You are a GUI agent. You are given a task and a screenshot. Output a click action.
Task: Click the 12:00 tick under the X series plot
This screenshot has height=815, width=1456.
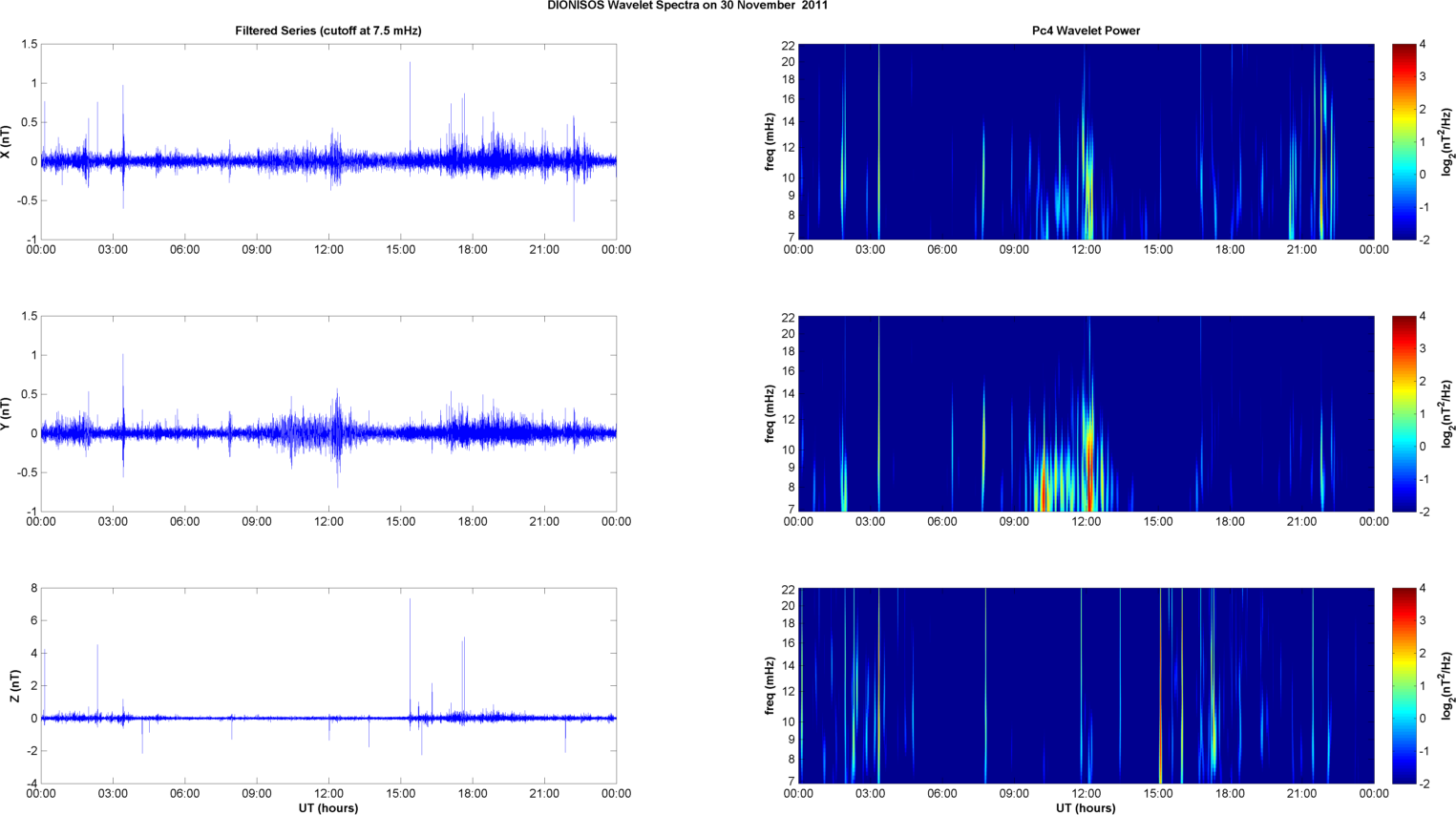328,250
